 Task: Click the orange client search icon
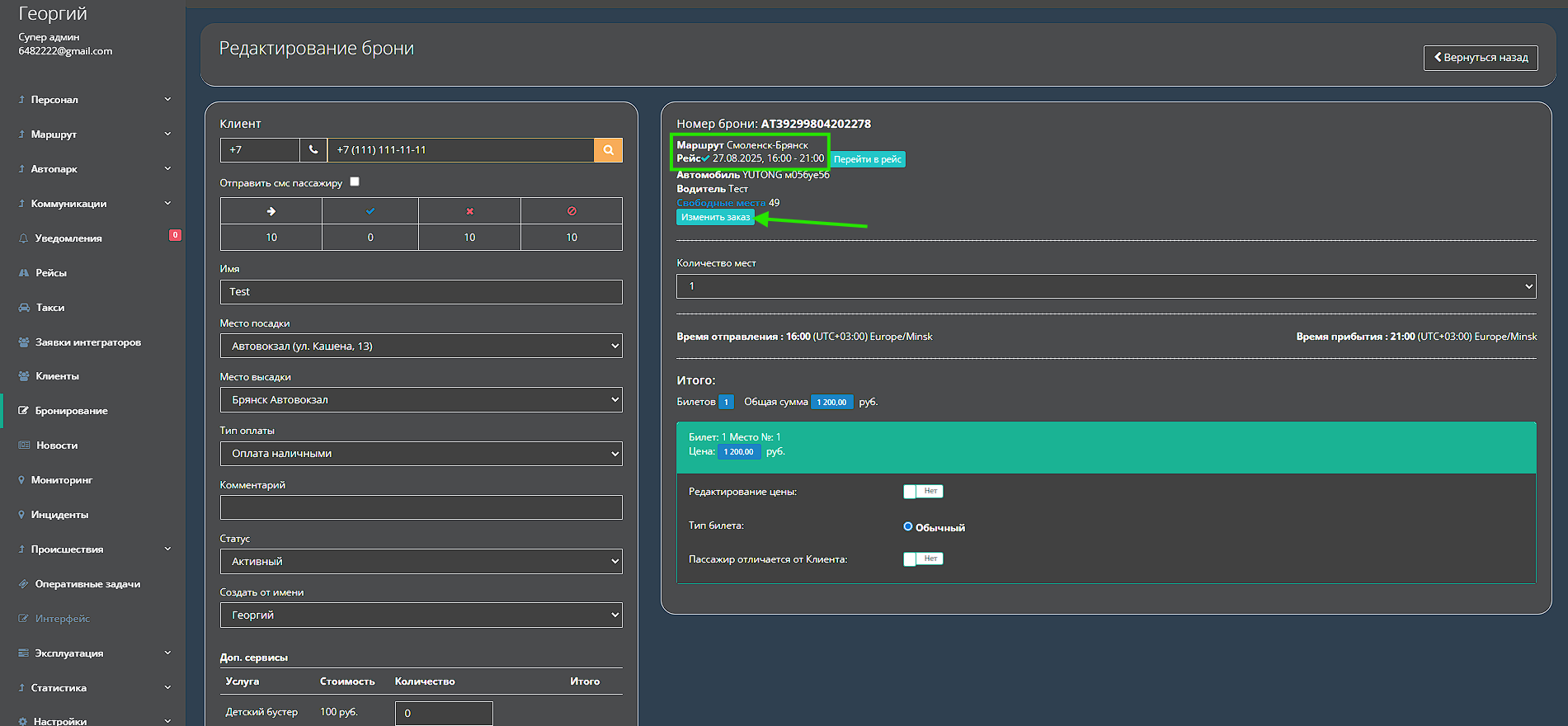pyautogui.click(x=608, y=150)
